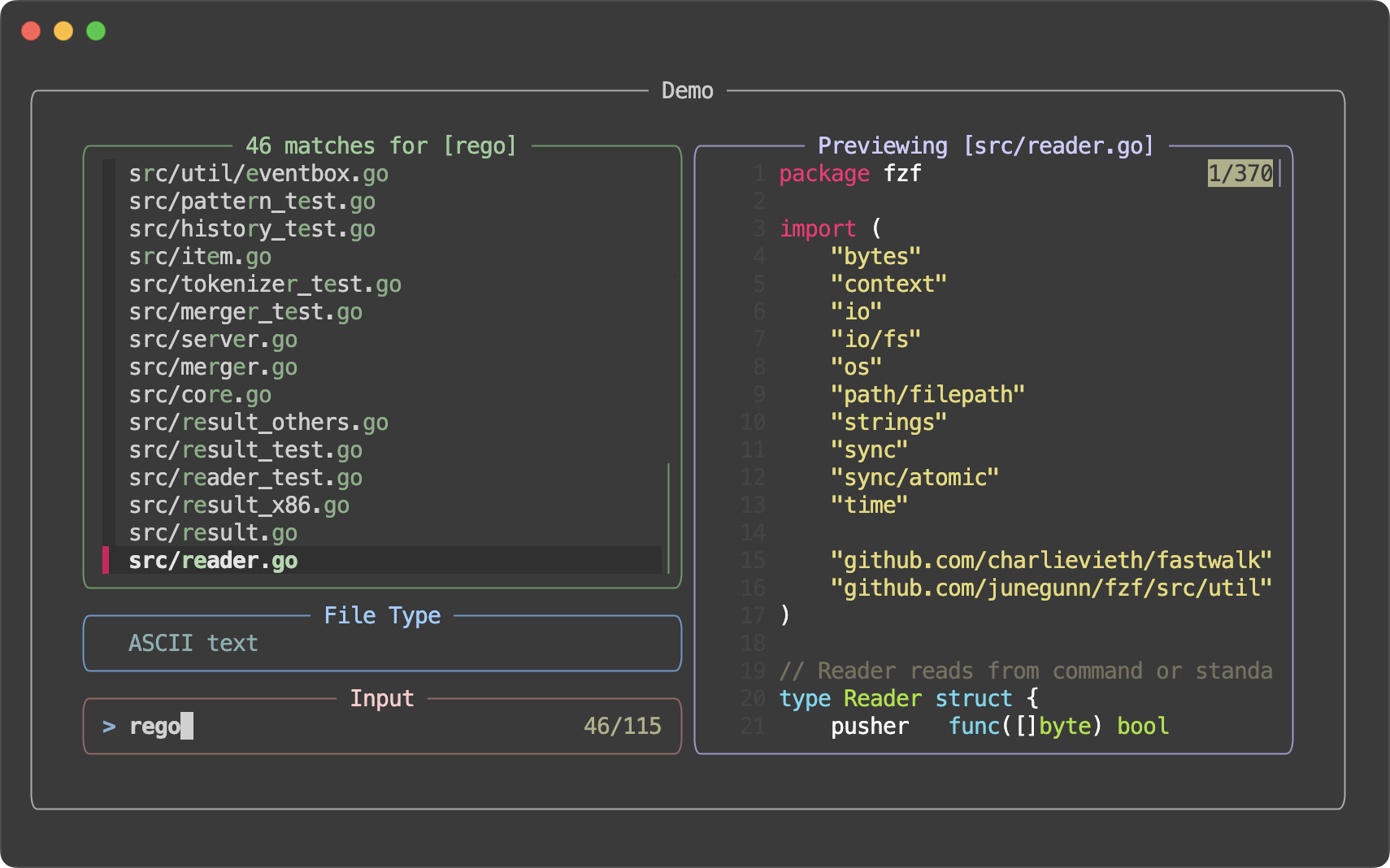The height and width of the screenshot is (868, 1390).
Task: Click the red close traffic light
Action: coord(31,31)
